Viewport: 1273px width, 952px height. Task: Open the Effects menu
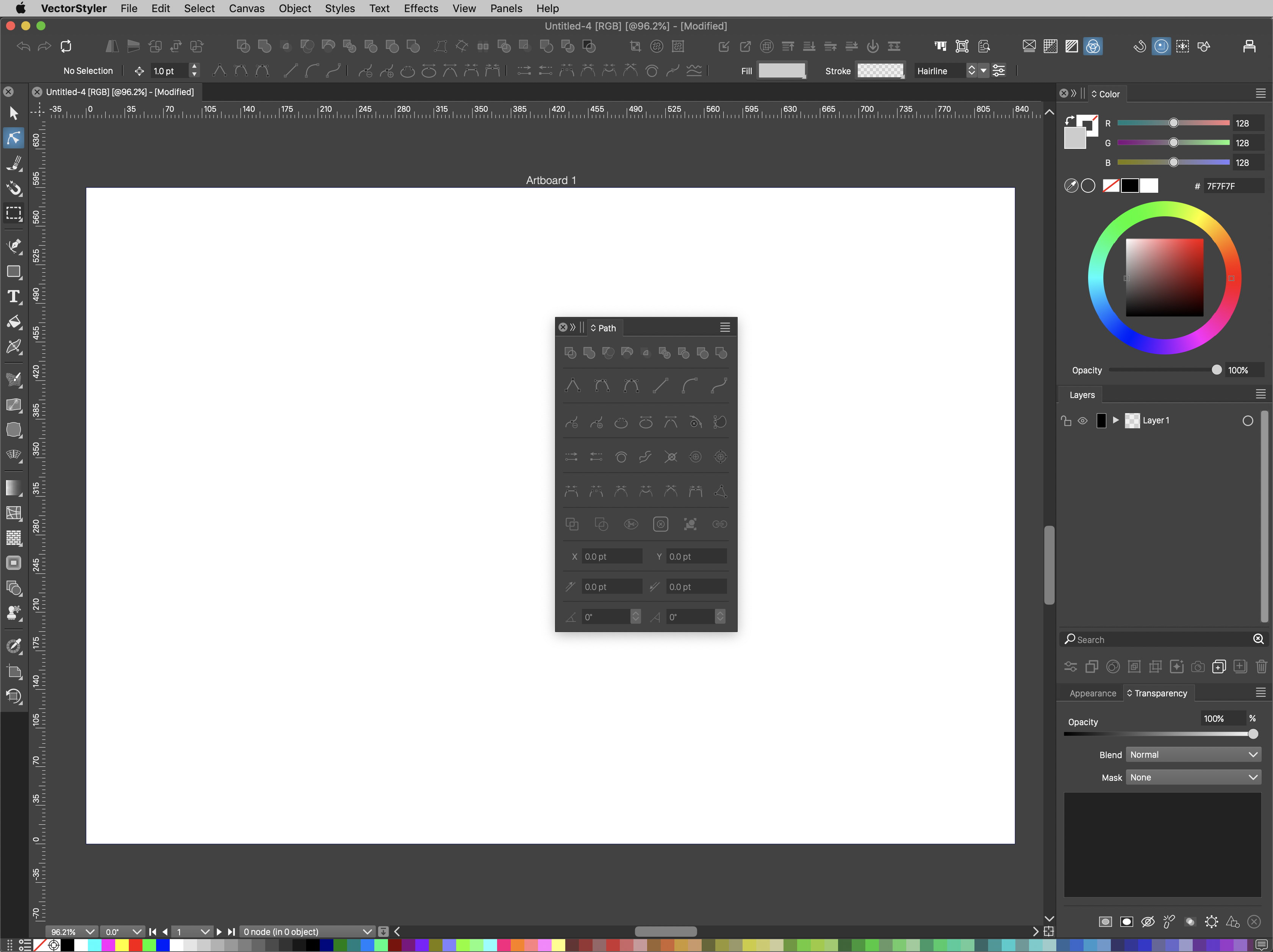pos(421,9)
